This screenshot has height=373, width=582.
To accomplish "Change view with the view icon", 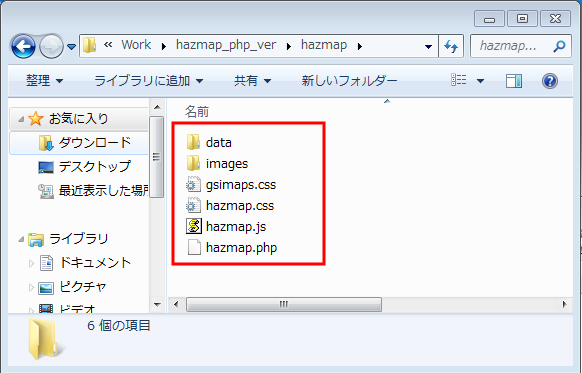I will pos(459,80).
